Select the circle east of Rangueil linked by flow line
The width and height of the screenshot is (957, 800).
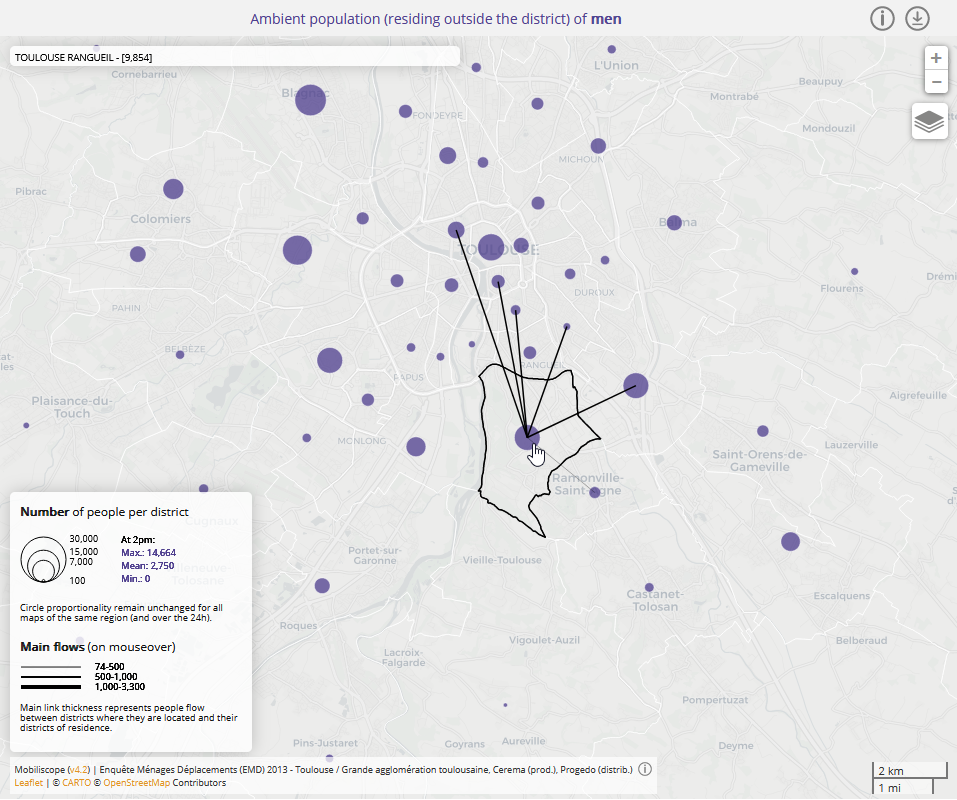pyautogui.click(x=635, y=386)
